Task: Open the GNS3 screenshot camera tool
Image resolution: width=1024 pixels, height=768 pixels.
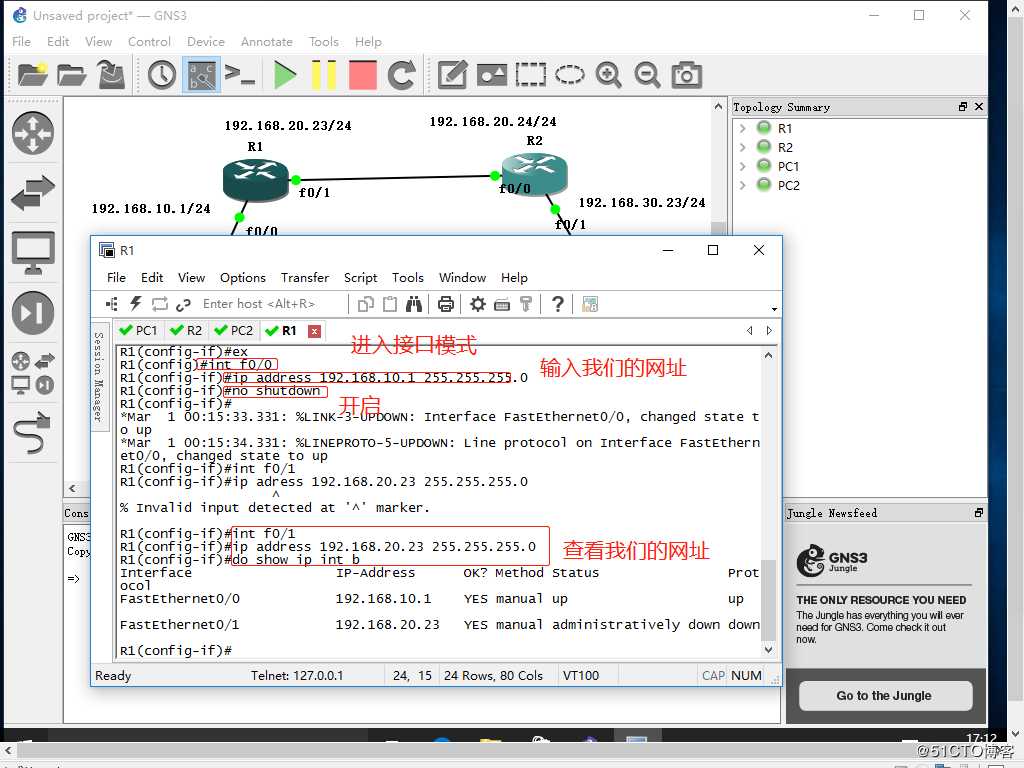Action: (685, 75)
